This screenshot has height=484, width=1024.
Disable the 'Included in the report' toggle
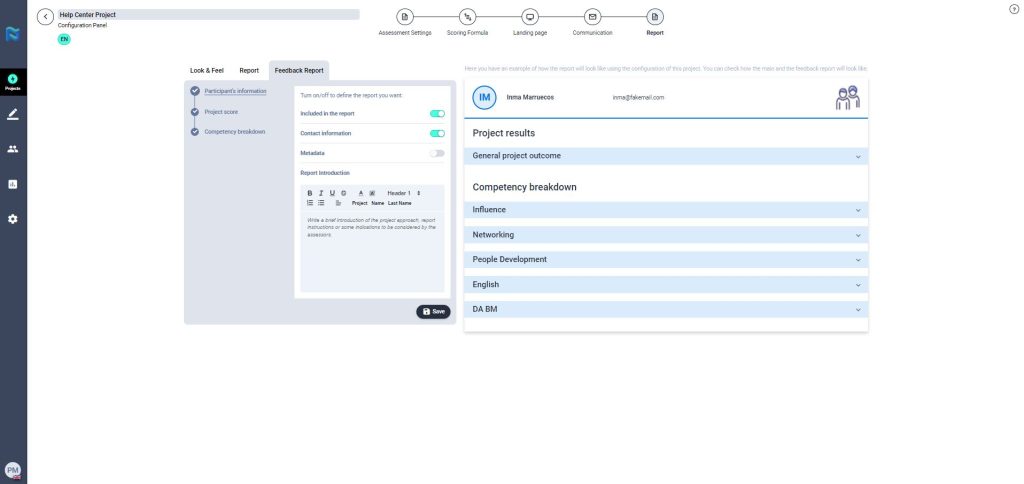click(437, 114)
